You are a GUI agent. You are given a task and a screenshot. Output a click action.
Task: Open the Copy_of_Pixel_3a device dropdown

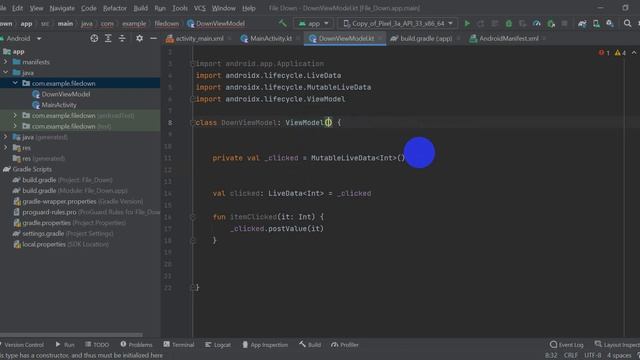398,24
